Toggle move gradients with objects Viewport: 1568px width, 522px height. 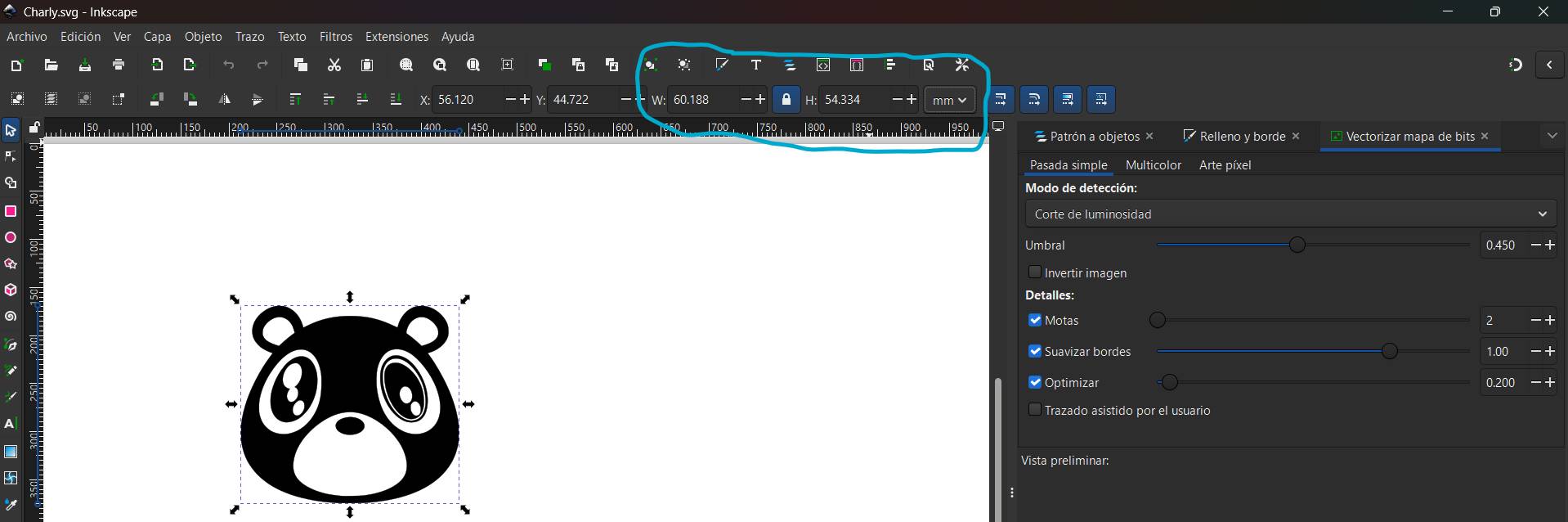1068,100
